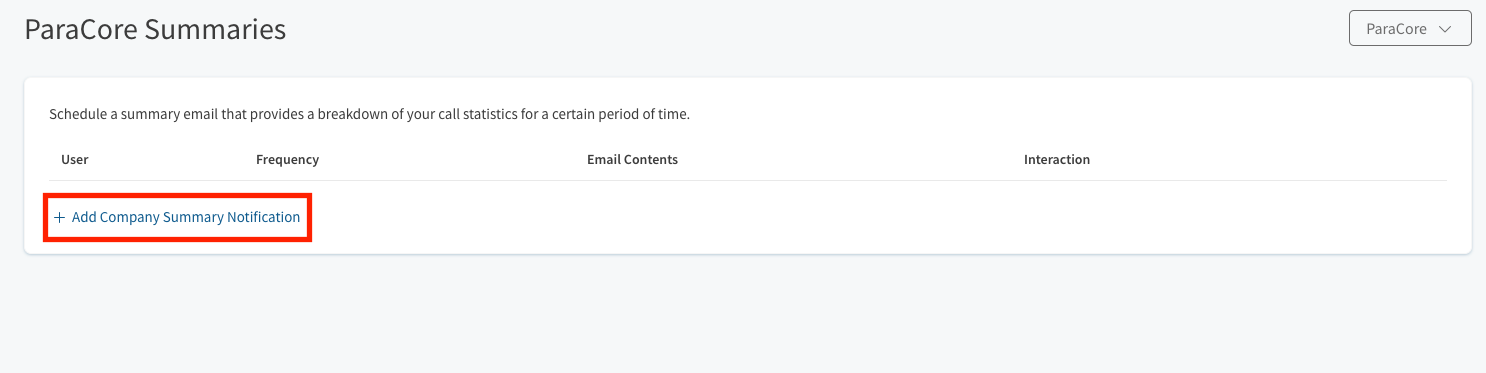The image size is (1486, 373).
Task: Expand the ParaCore selector at top right
Action: [1410, 29]
